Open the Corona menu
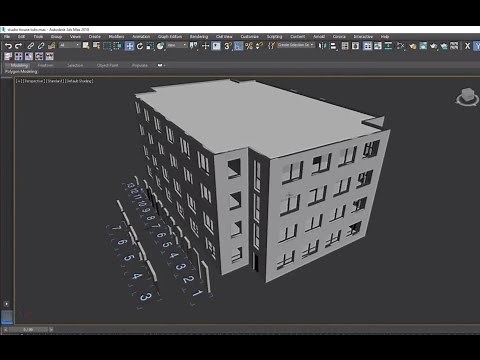 click(x=339, y=37)
